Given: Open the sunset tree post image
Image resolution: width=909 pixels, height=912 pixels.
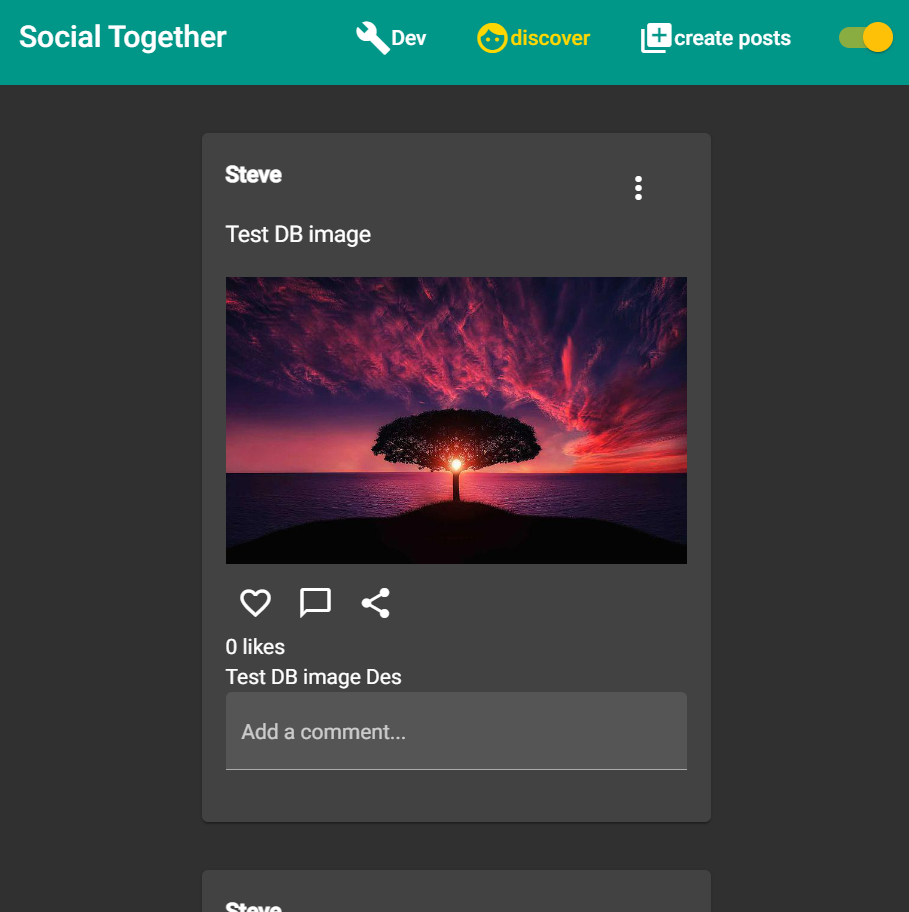Looking at the screenshot, I should pyautogui.click(x=456, y=421).
